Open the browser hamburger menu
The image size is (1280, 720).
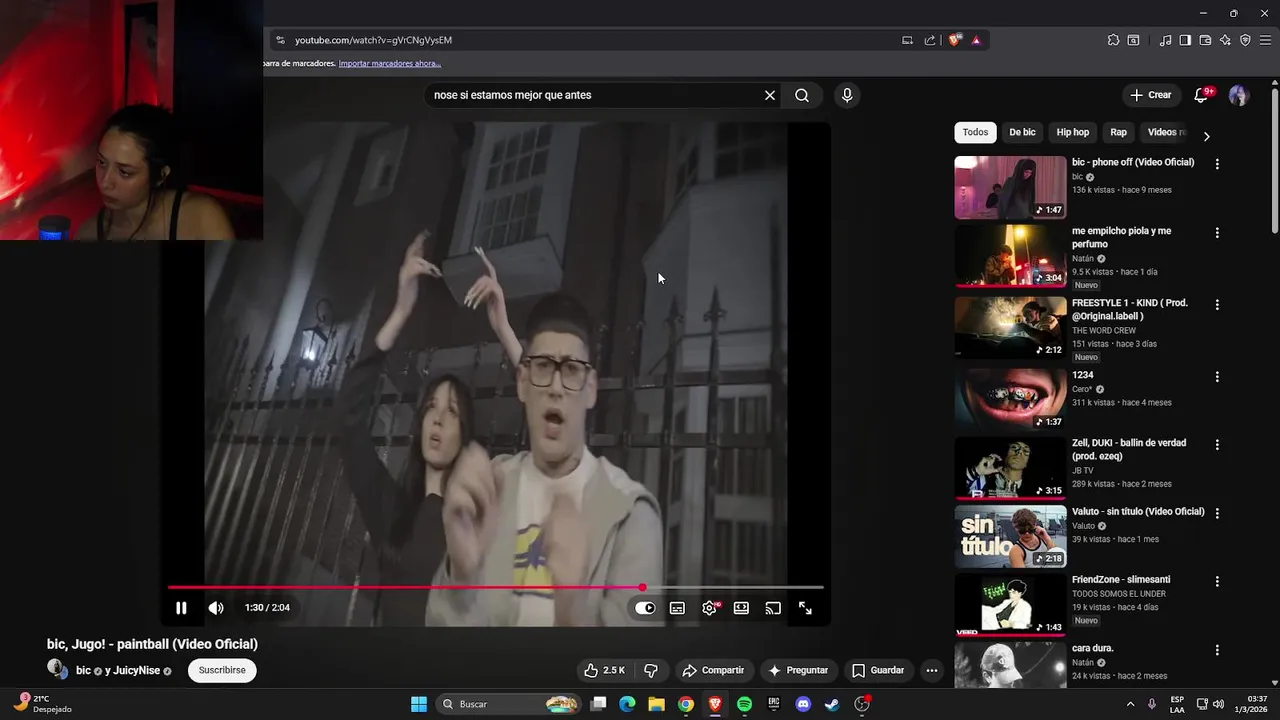[x=1265, y=40]
